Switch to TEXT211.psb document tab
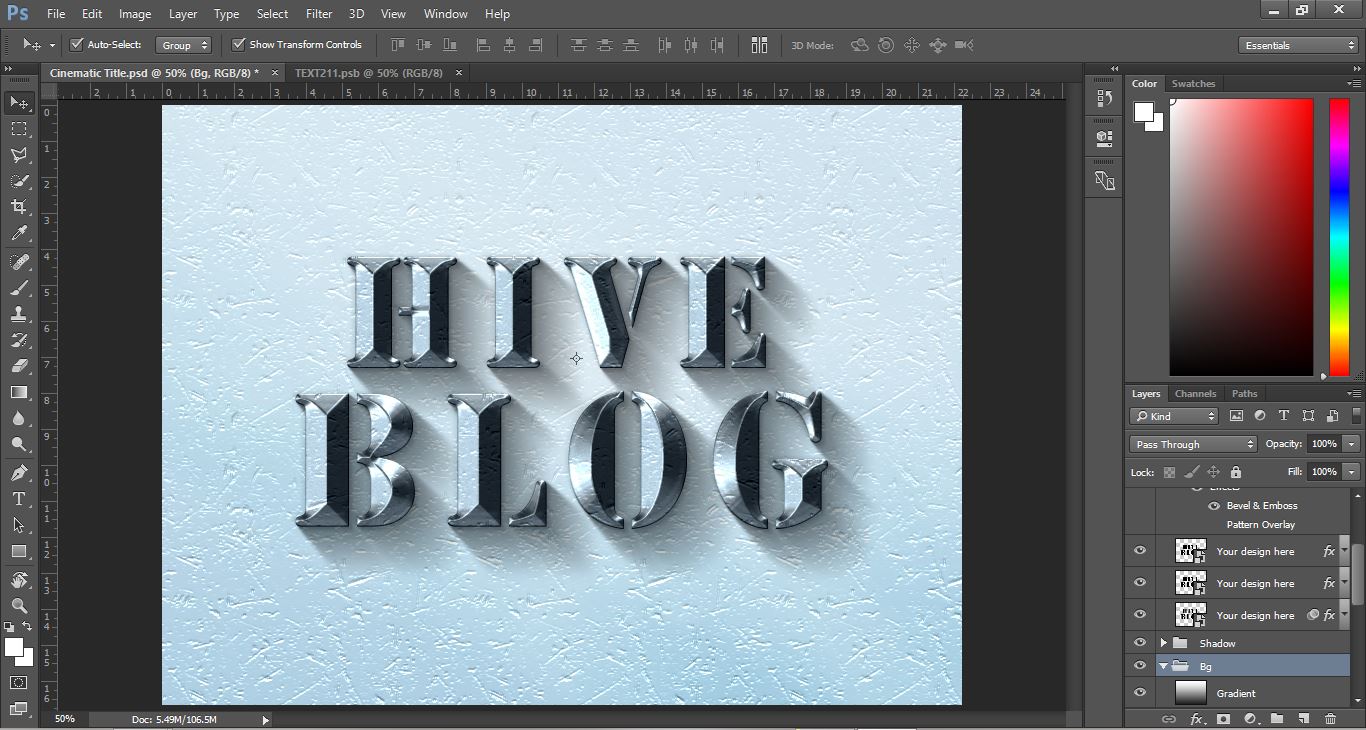 click(368, 73)
